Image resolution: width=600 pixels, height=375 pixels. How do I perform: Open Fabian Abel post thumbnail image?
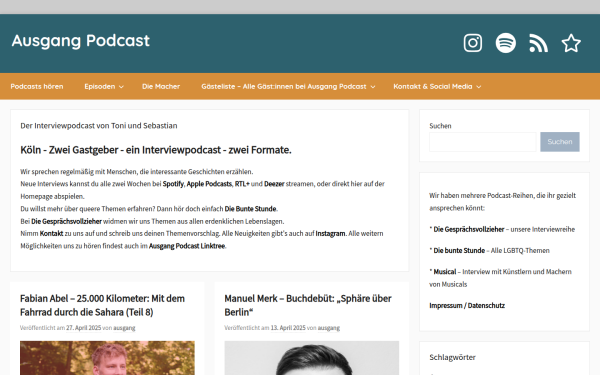(x=107, y=358)
